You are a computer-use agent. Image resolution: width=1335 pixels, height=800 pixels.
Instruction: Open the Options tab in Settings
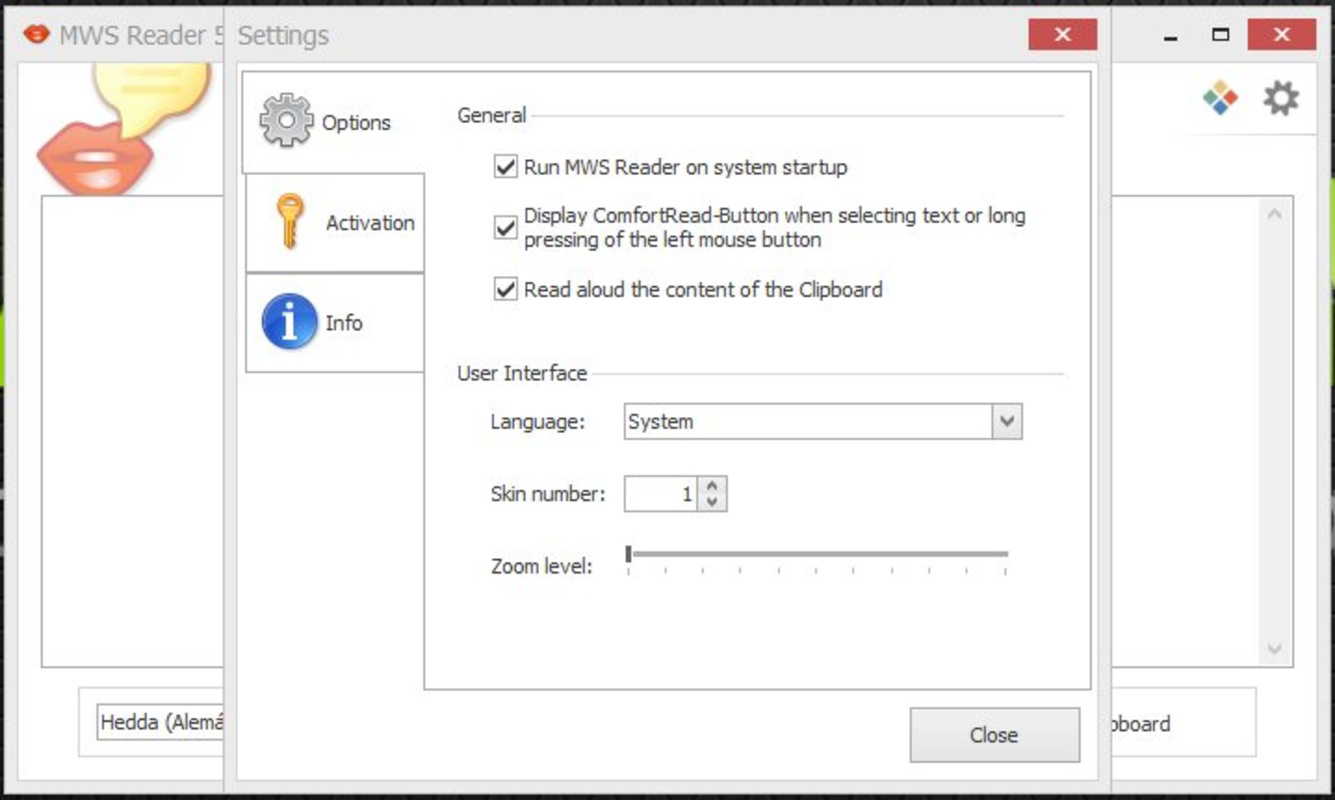point(334,122)
